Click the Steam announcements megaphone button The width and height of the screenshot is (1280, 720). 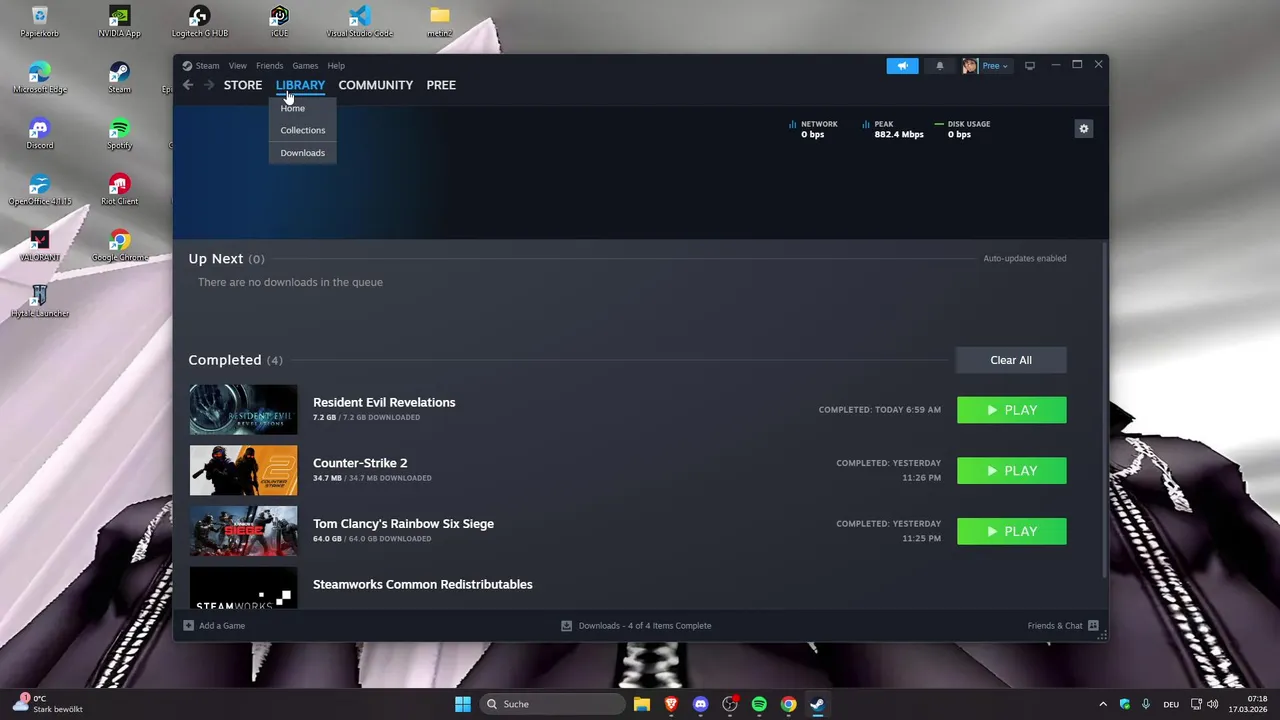point(902,66)
